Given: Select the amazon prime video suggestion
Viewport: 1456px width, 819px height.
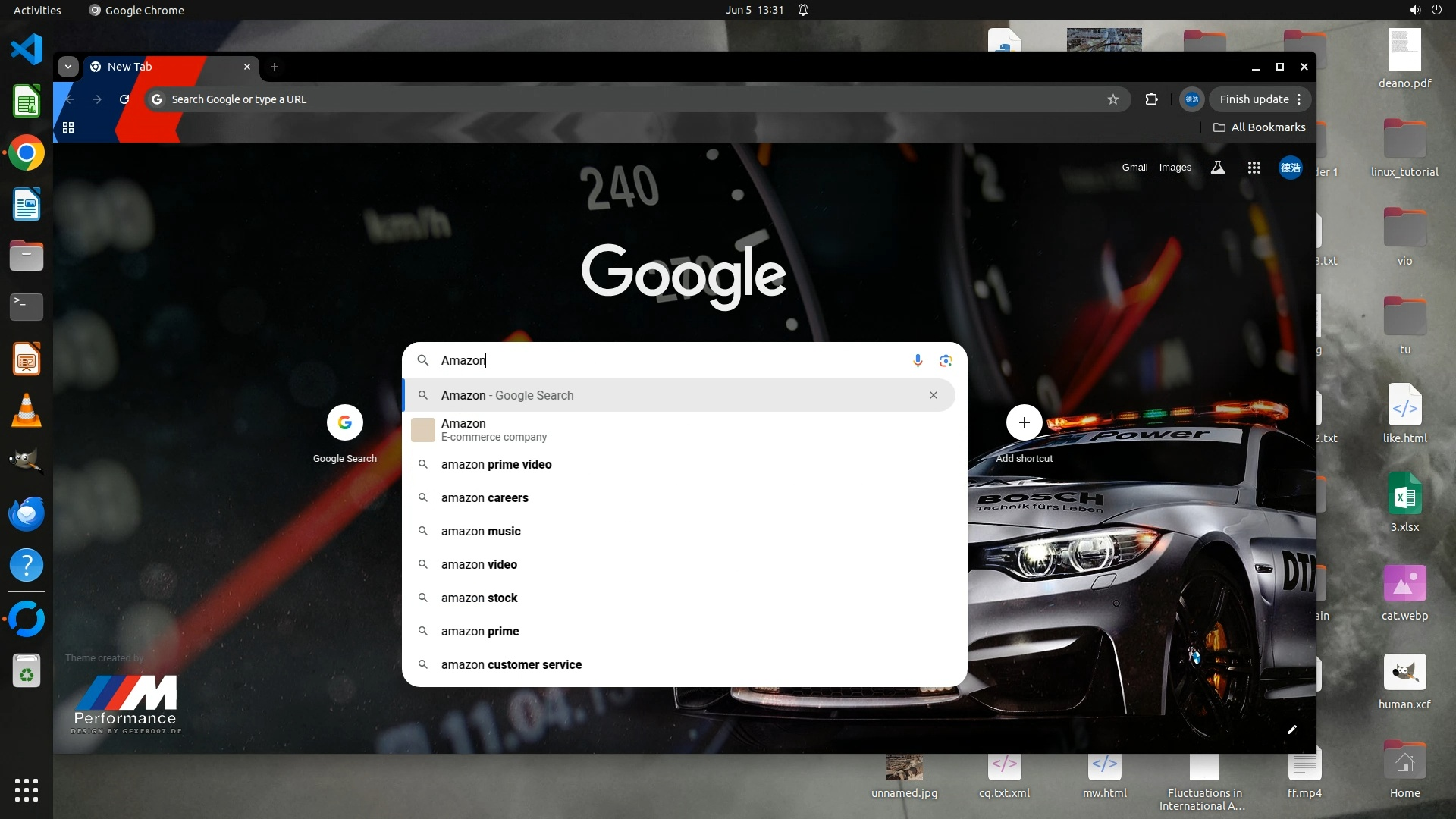Looking at the screenshot, I should (x=496, y=464).
